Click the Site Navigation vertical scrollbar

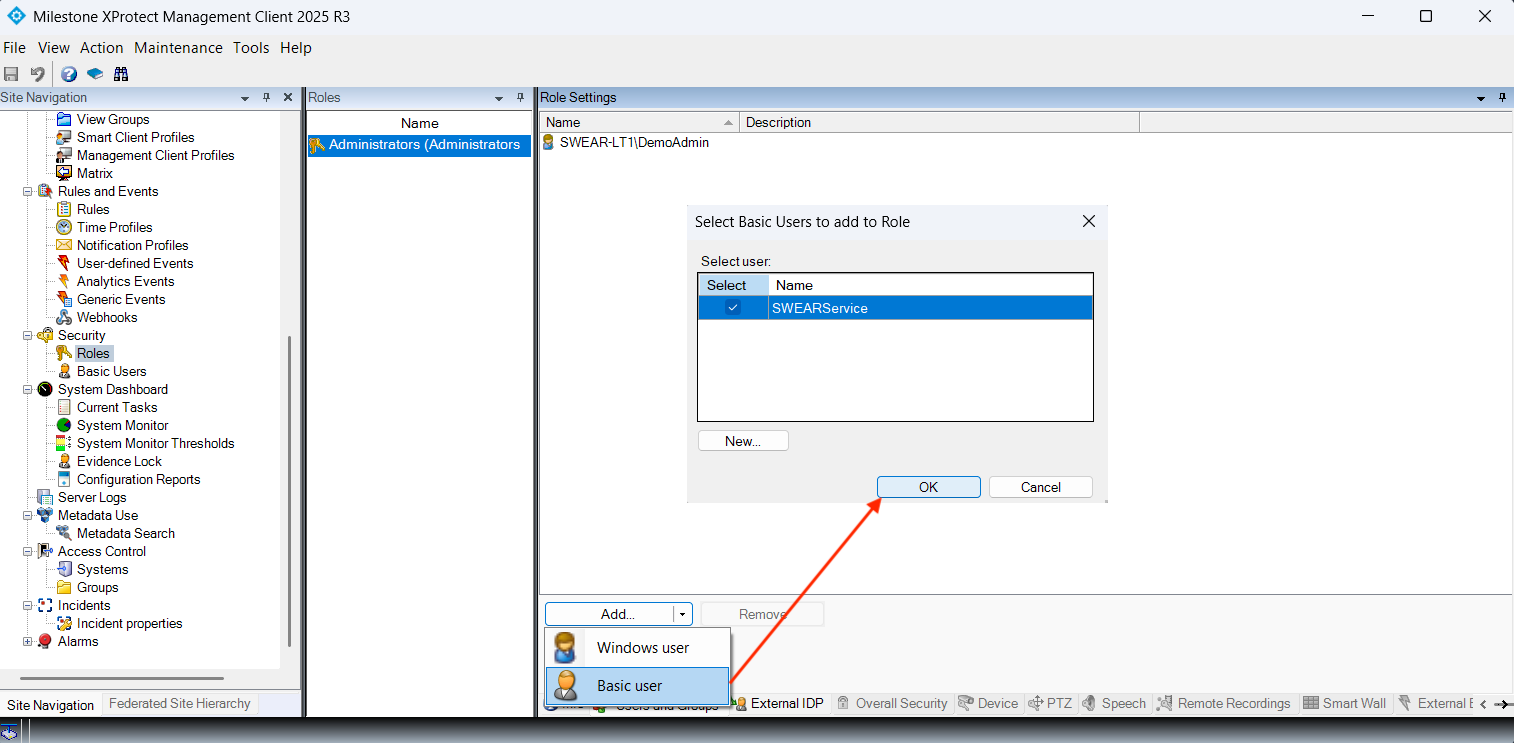pos(289,490)
